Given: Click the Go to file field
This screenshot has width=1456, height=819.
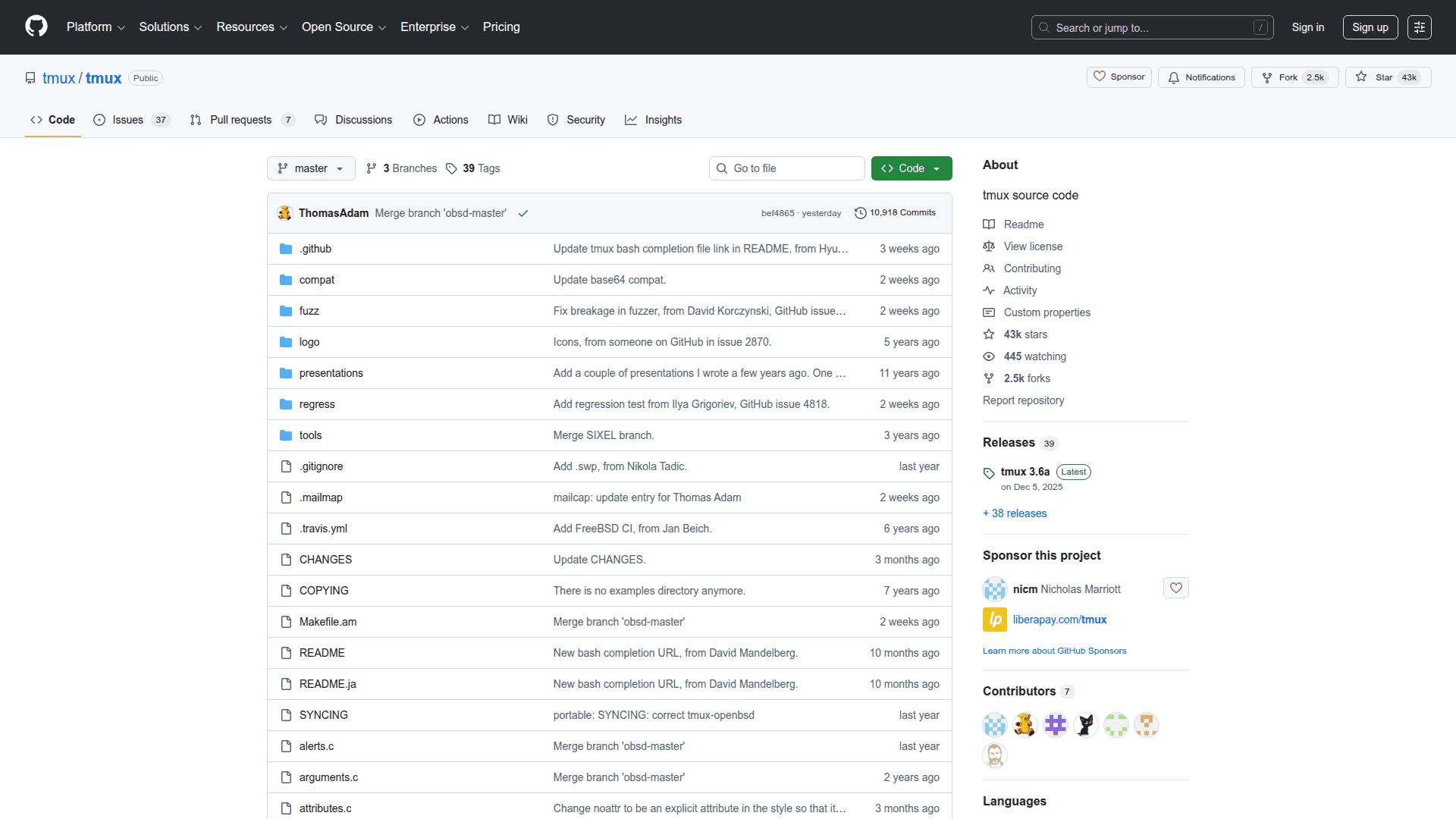Looking at the screenshot, I should (787, 168).
